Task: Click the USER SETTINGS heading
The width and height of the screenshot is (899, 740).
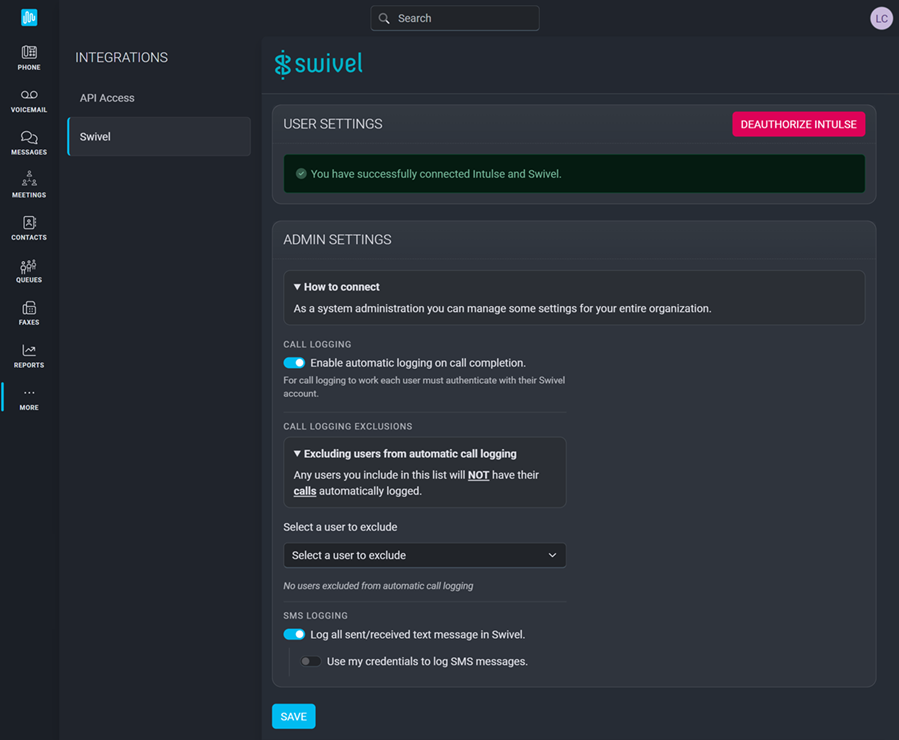Action: (333, 124)
